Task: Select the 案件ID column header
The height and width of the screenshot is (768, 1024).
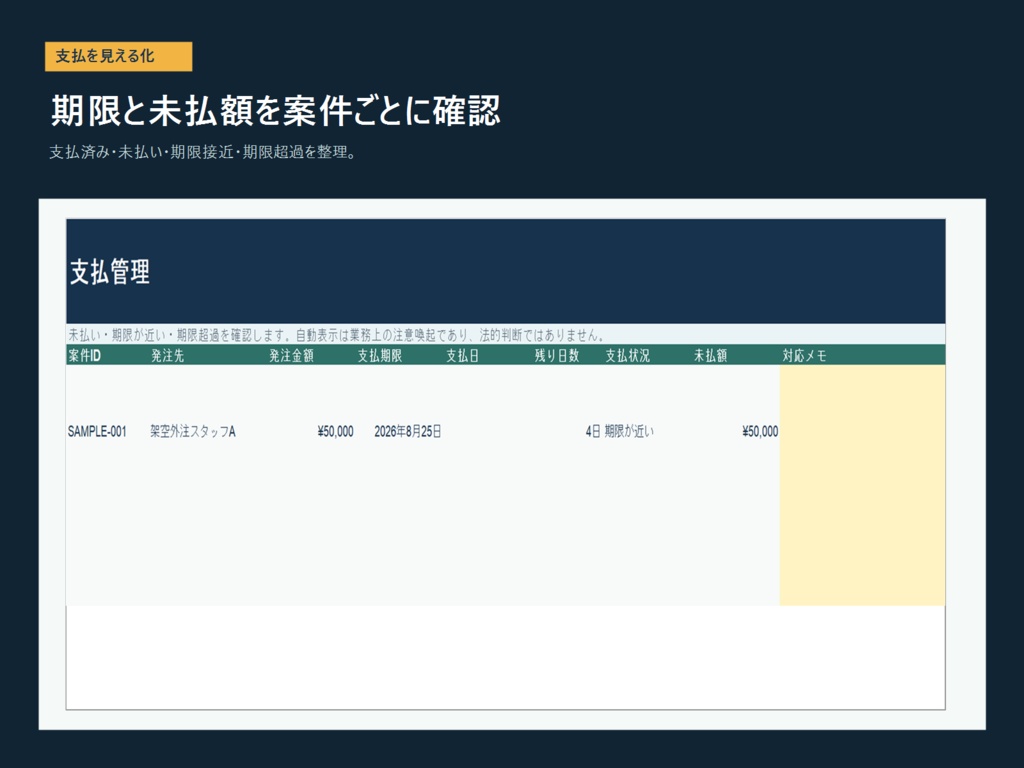Action: (x=84, y=355)
